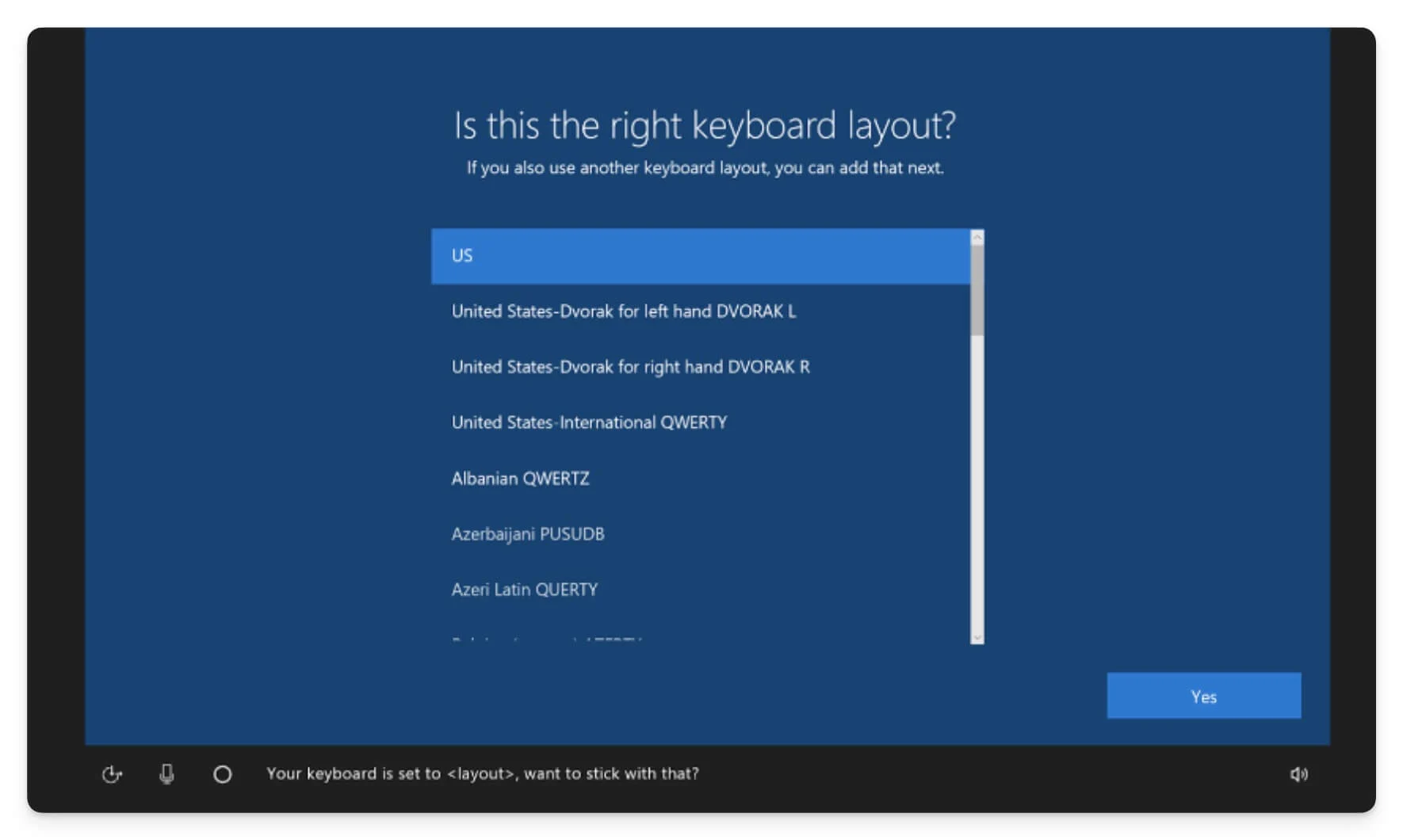
Task: Click the volume speaker icon
Action: click(1298, 774)
